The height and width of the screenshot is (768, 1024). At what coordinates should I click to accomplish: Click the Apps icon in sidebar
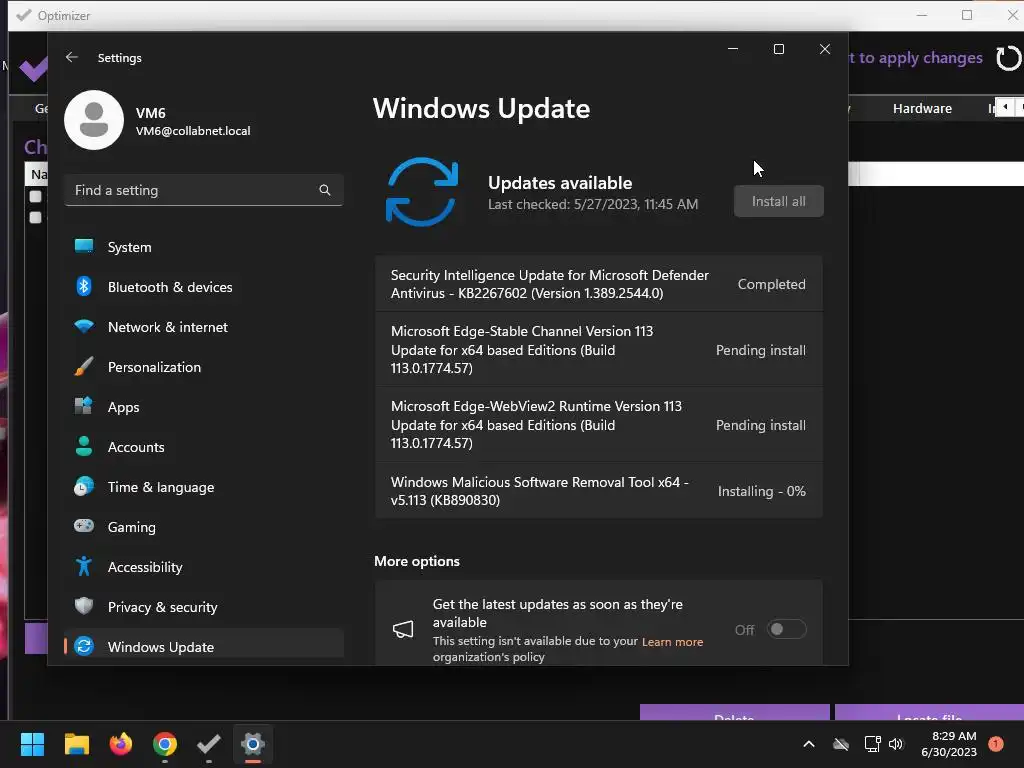[x=84, y=406]
